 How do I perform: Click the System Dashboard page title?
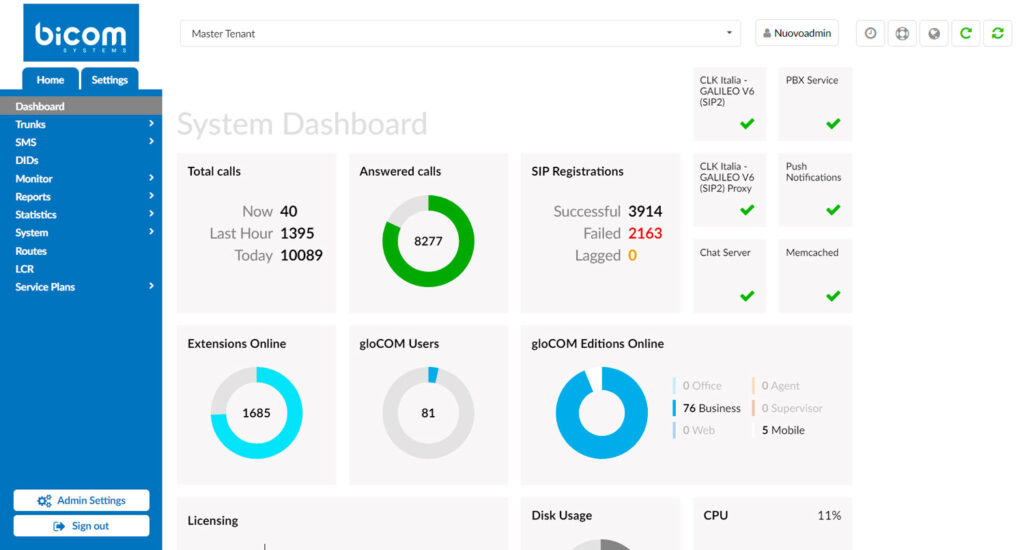click(302, 123)
